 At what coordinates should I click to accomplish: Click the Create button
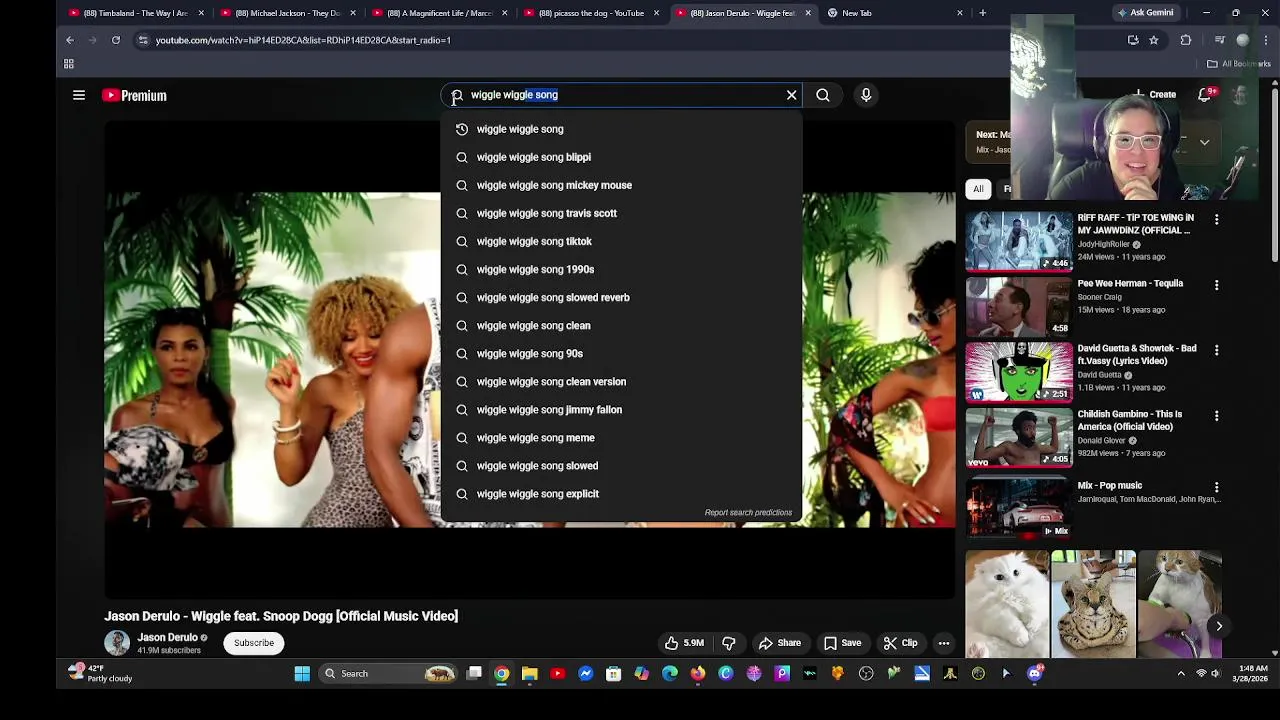(x=1153, y=95)
